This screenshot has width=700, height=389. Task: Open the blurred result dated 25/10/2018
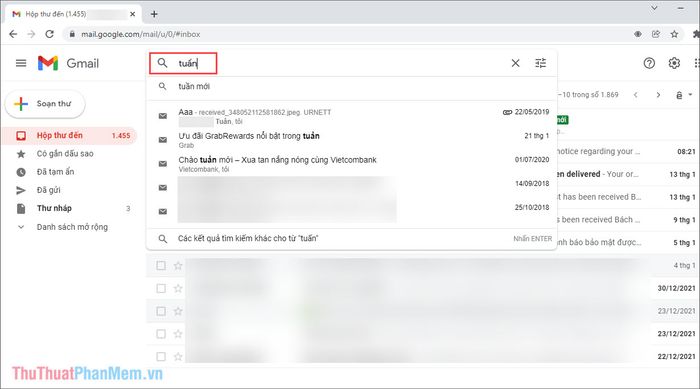pos(351,211)
